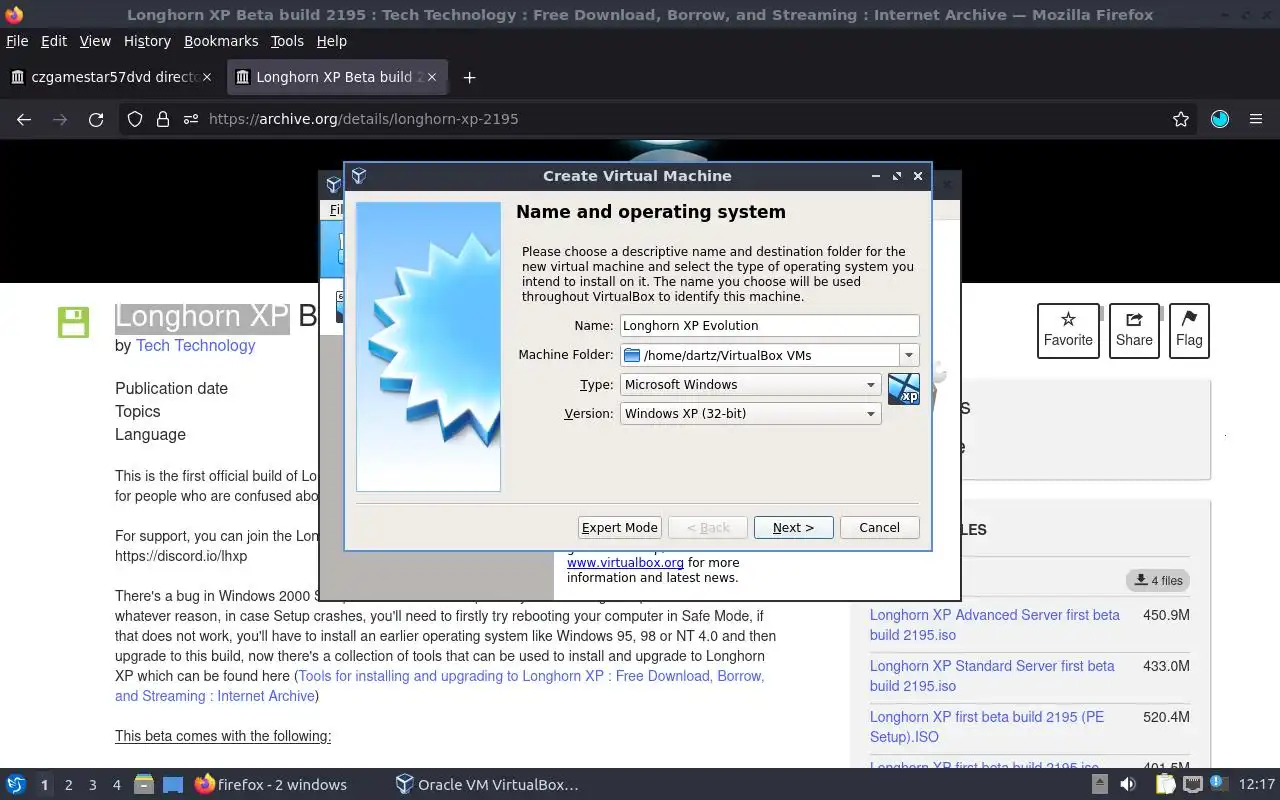This screenshot has height=800, width=1280.
Task: Open the start menu icon in taskbar
Action: [16, 785]
